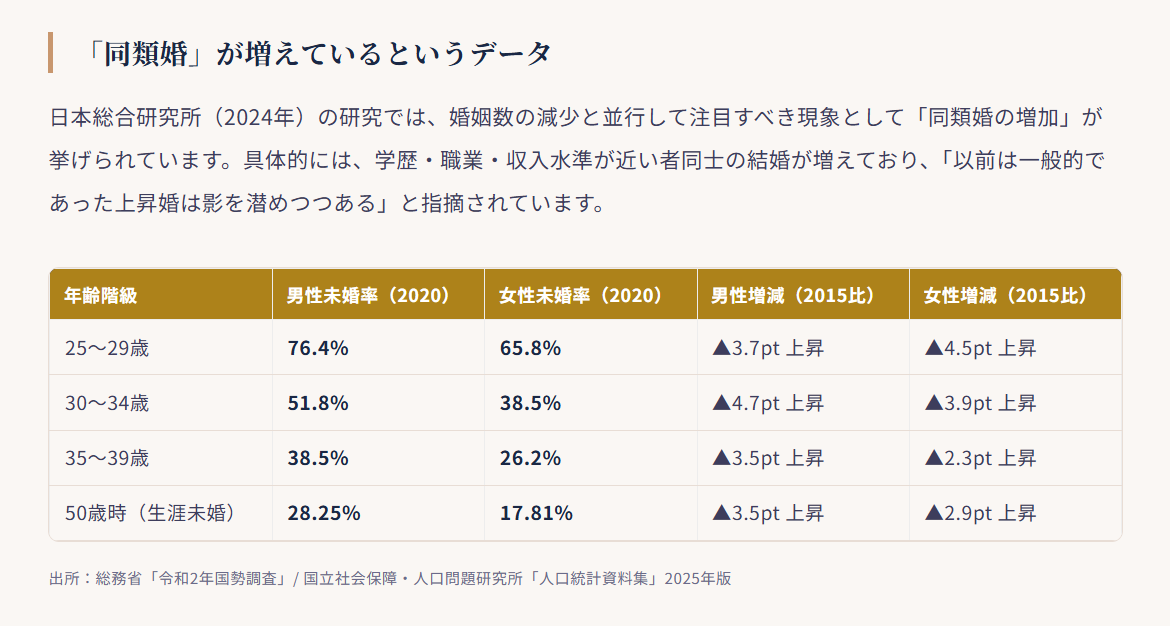Select the 35〜39歳 row label
This screenshot has width=1170, height=626.
pyautogui.click(x=107, y=458)
